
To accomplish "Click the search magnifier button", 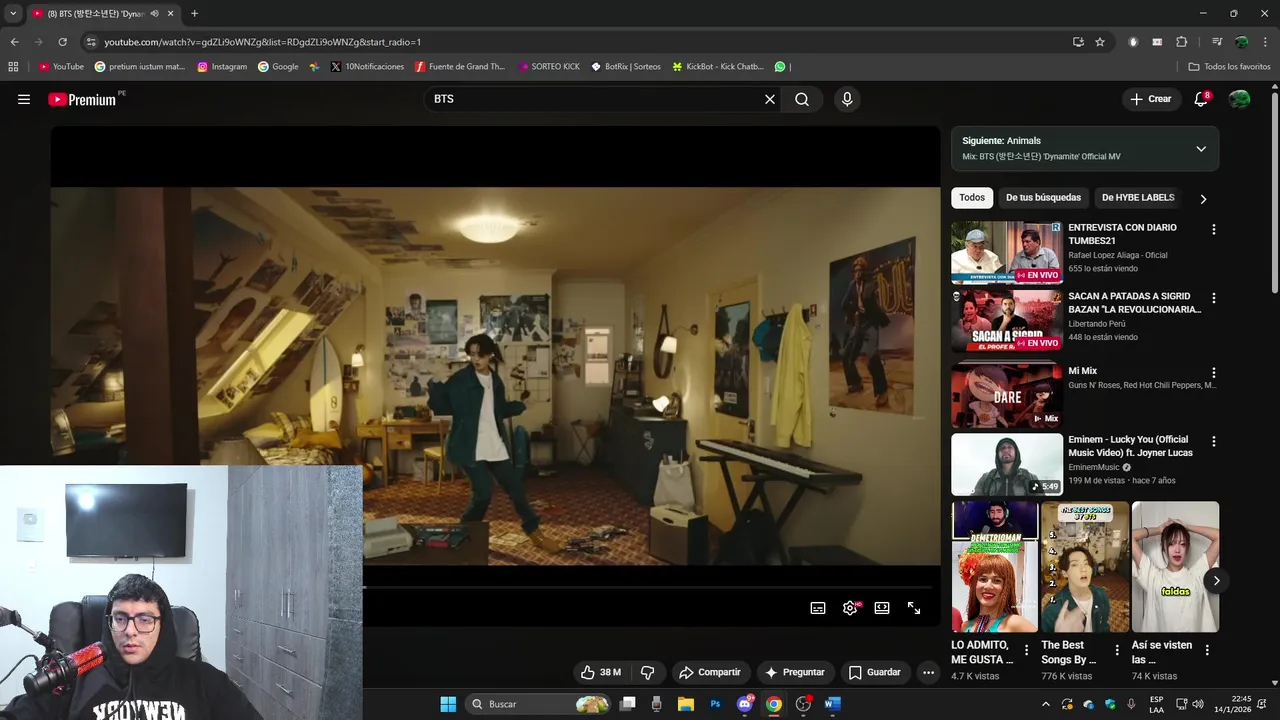I will [x=802, y=99].
